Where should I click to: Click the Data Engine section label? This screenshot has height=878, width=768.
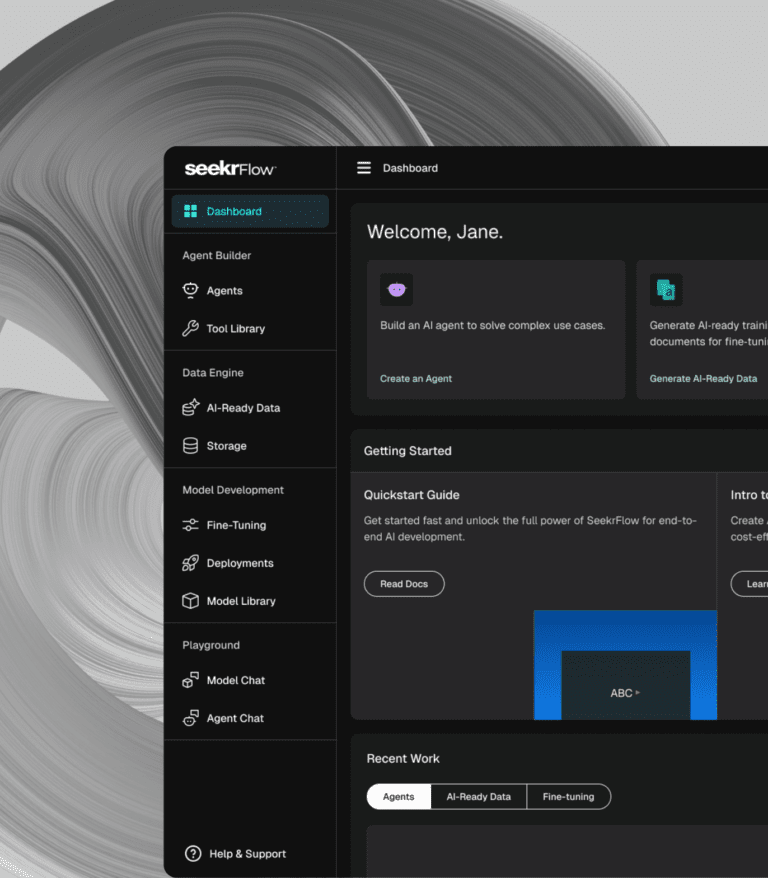coord(213,372)
